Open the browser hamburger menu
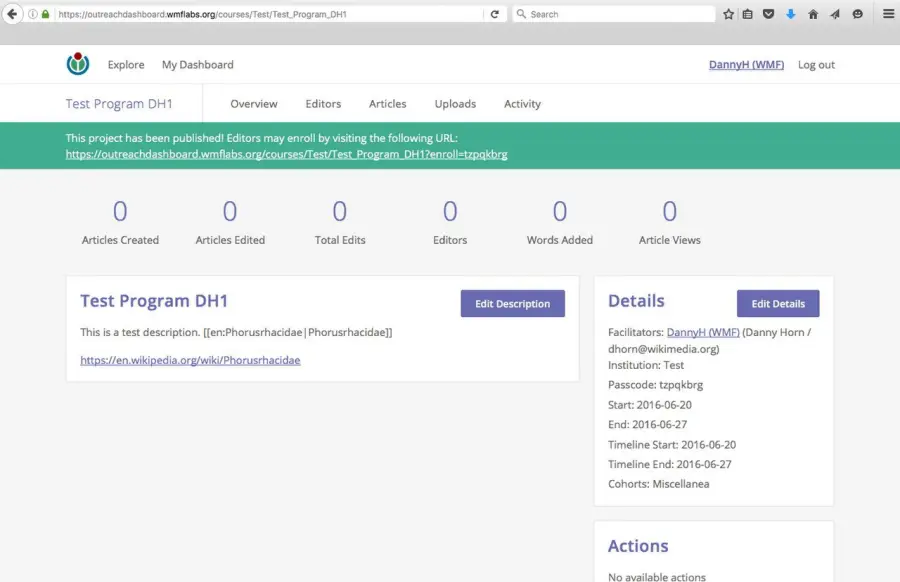 (x=888, y=14)
